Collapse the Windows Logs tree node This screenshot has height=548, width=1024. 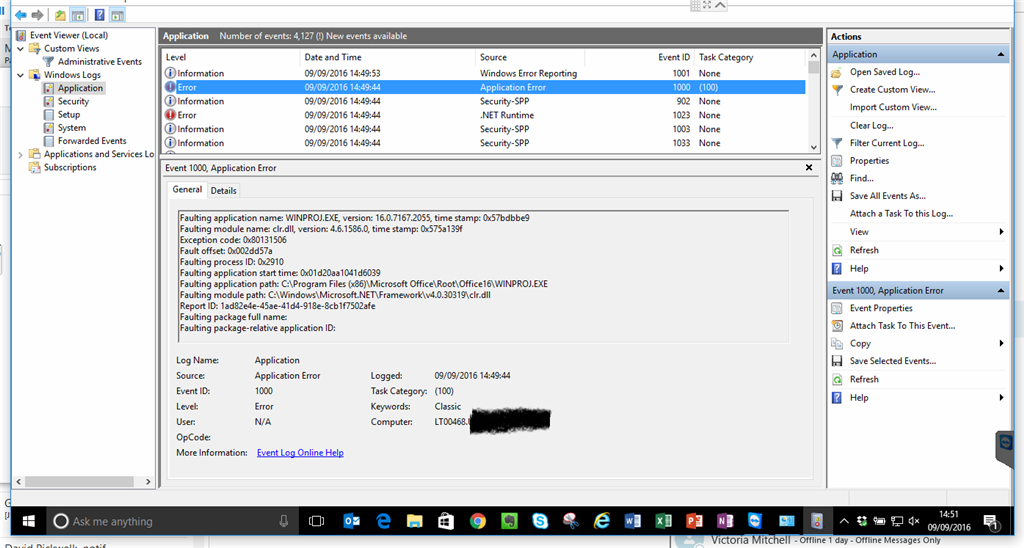20,75
